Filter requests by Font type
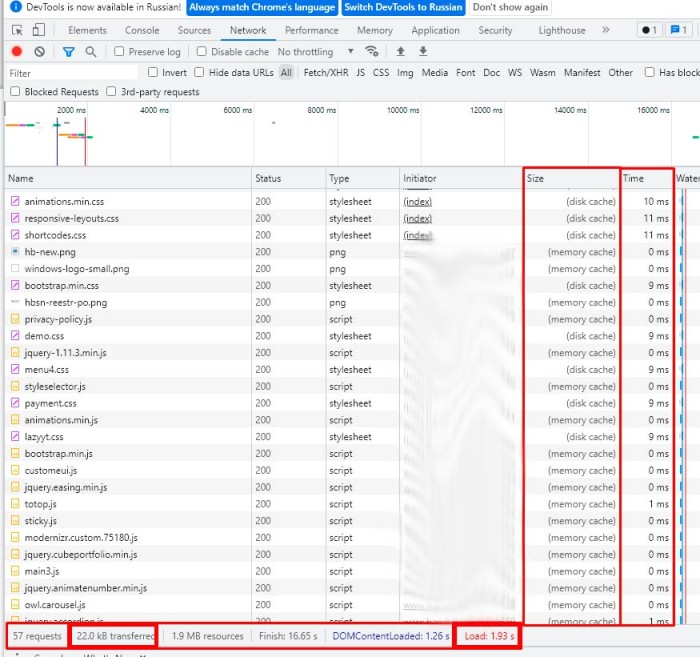Image resolution: width=700 pixels, height=657 pixels. [466, 72]
